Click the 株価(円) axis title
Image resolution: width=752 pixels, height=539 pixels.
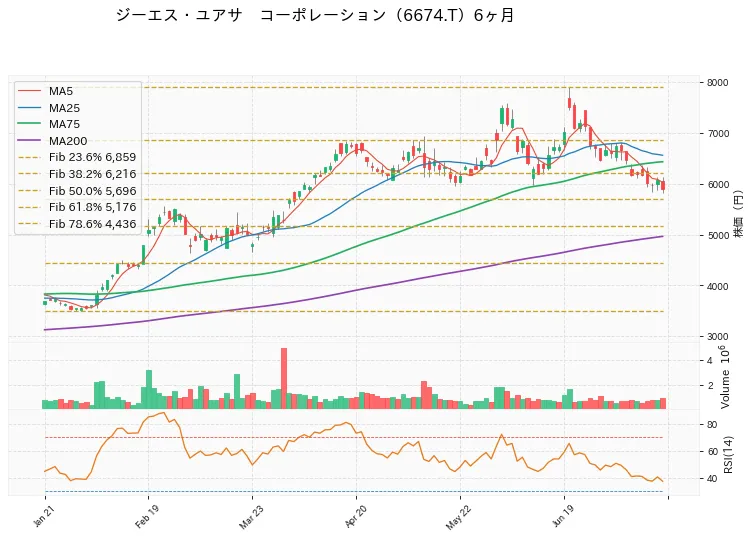[x=739, y=214]
